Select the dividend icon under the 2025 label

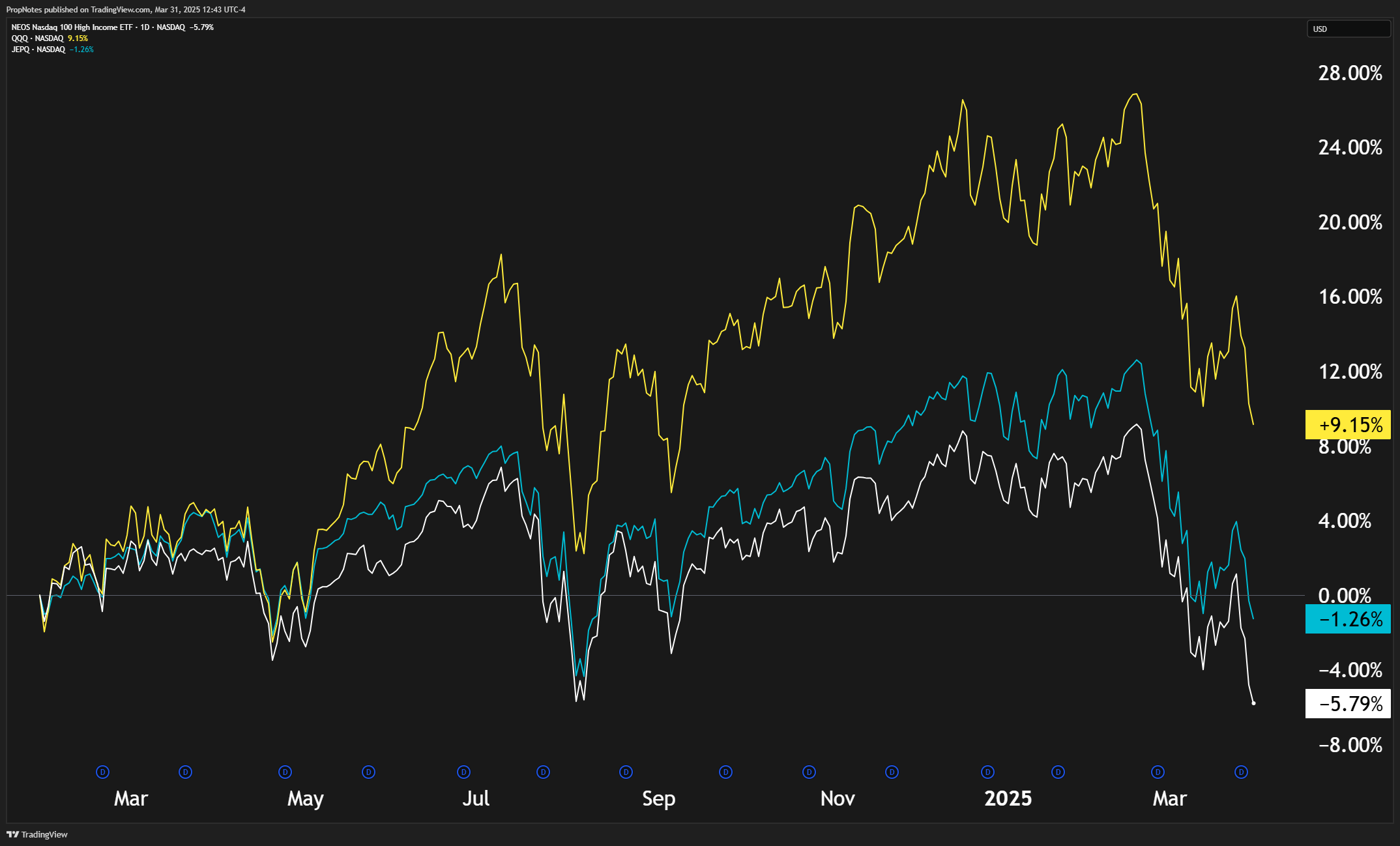click(987, 772)
